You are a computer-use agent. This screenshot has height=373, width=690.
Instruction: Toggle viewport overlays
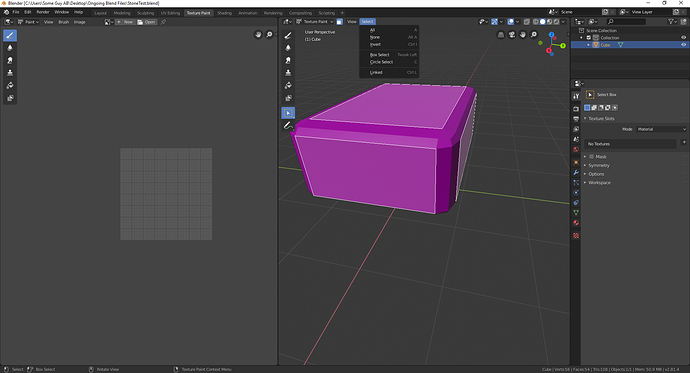click(510, 22)
